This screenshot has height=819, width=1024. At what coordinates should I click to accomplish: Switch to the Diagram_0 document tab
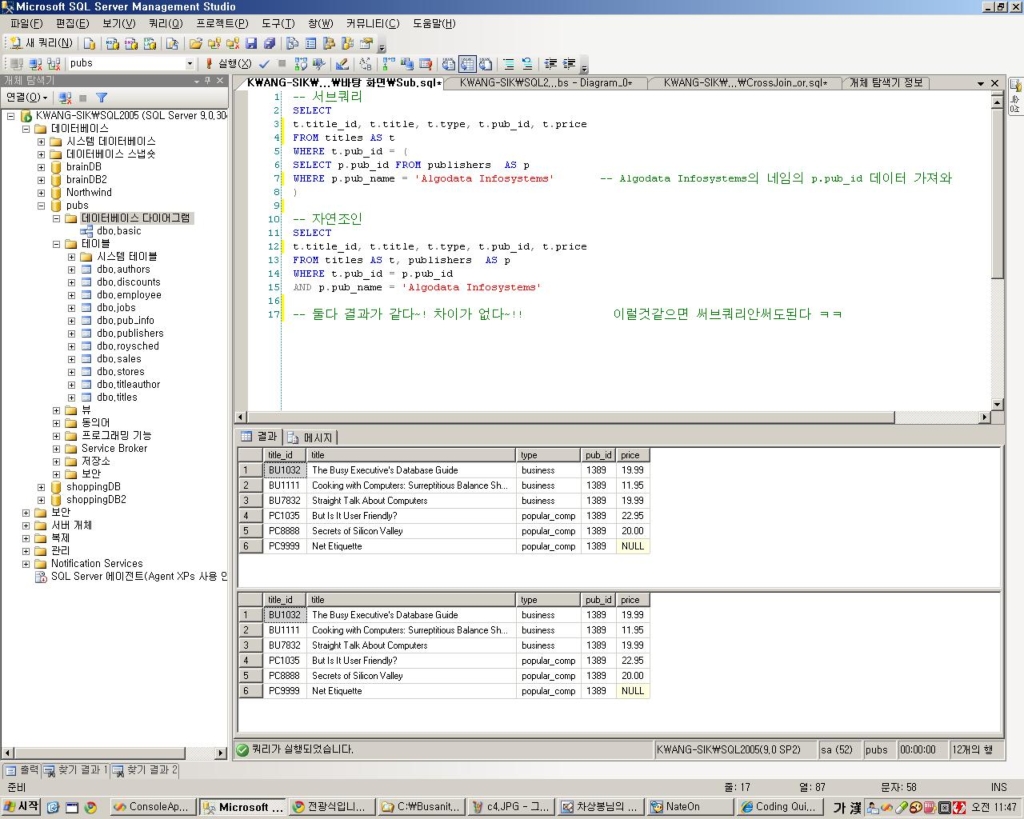(x=545, y=83)
